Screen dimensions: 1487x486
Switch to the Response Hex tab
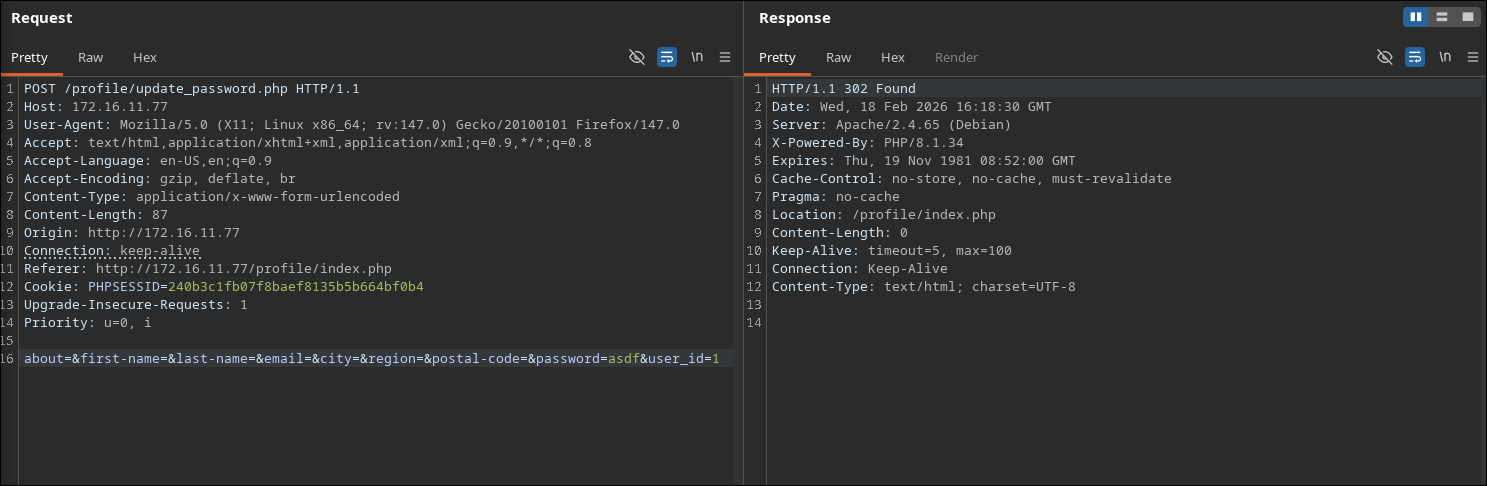click(x=893, y=57)
